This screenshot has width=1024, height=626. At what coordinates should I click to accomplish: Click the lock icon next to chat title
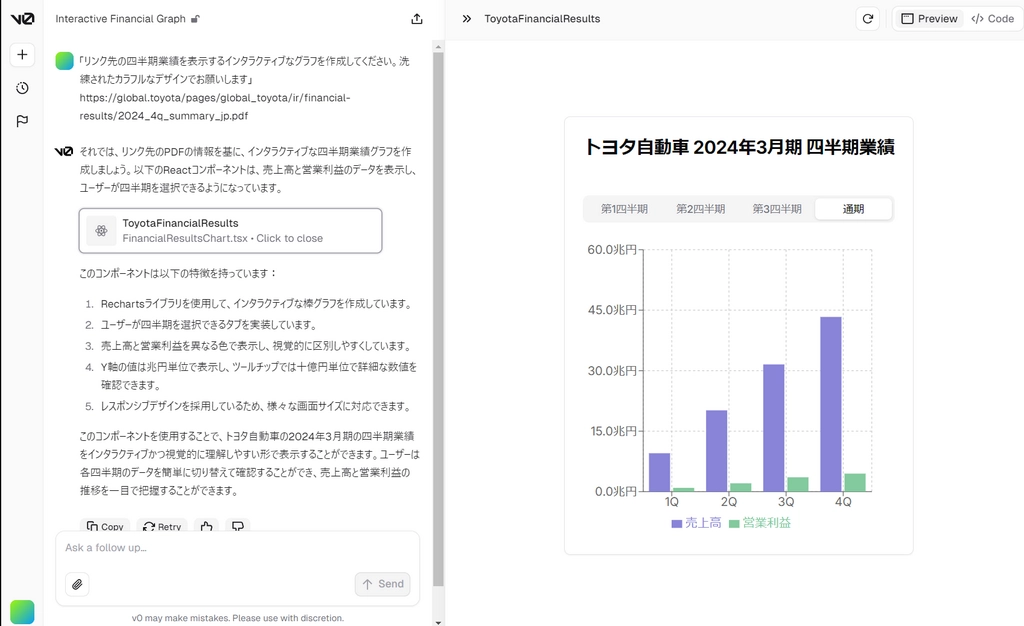click(x=195, y=19)
